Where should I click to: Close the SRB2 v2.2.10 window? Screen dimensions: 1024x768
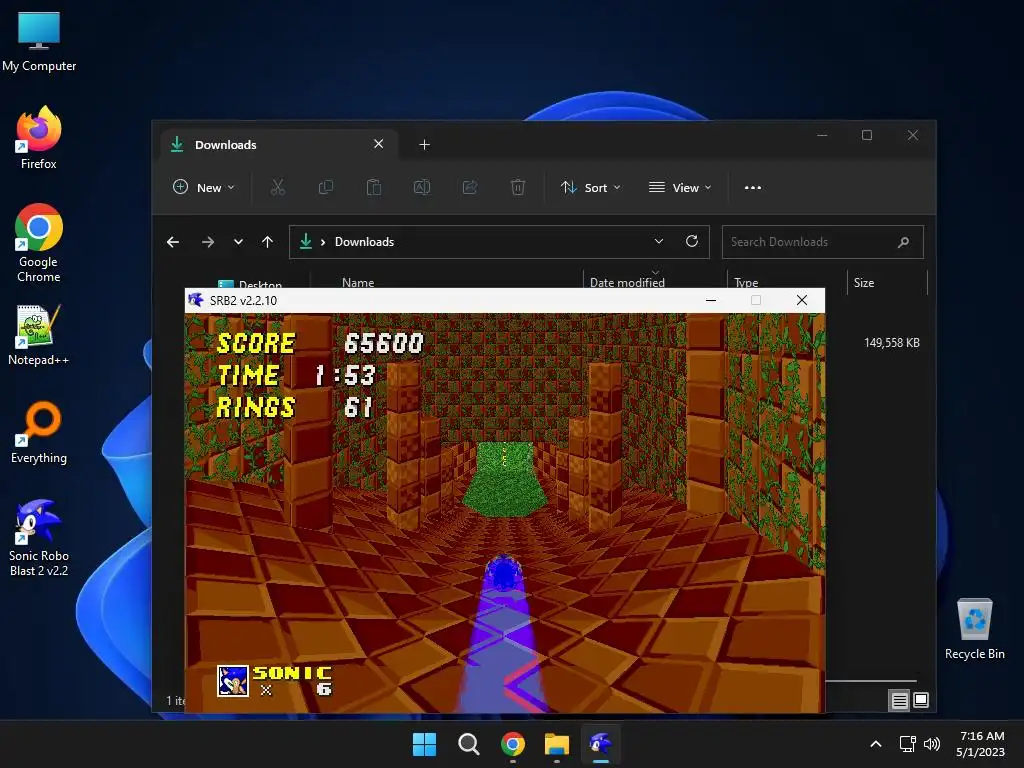[802, 300]
